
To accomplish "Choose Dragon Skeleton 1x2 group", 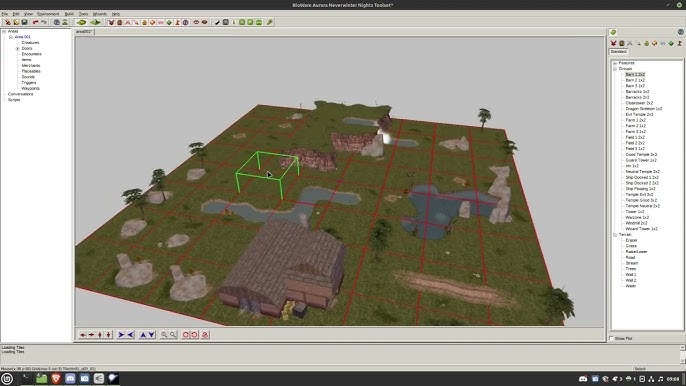I will pyautogui.click(x=644, y=109).
